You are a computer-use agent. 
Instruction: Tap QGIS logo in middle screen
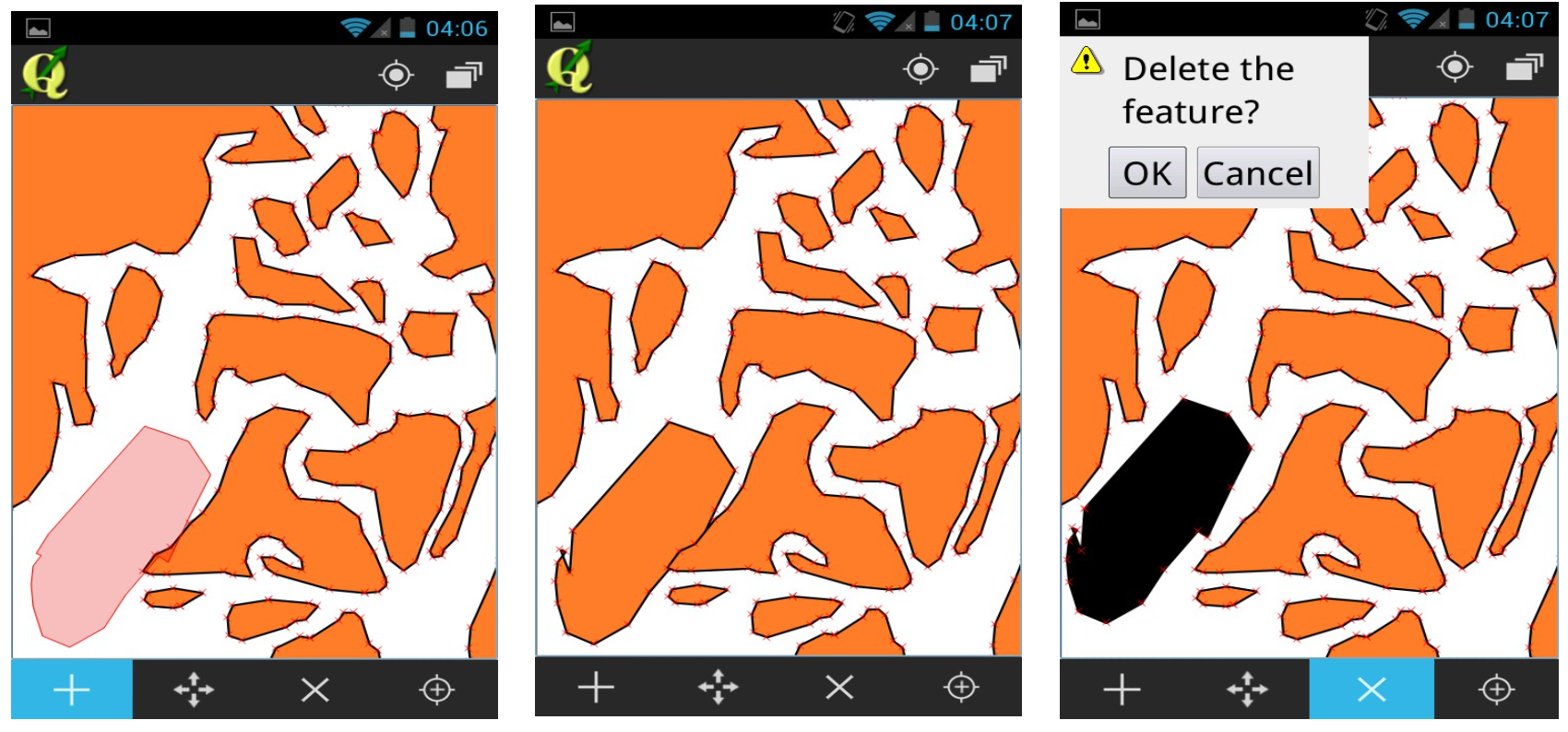(569, 67)
